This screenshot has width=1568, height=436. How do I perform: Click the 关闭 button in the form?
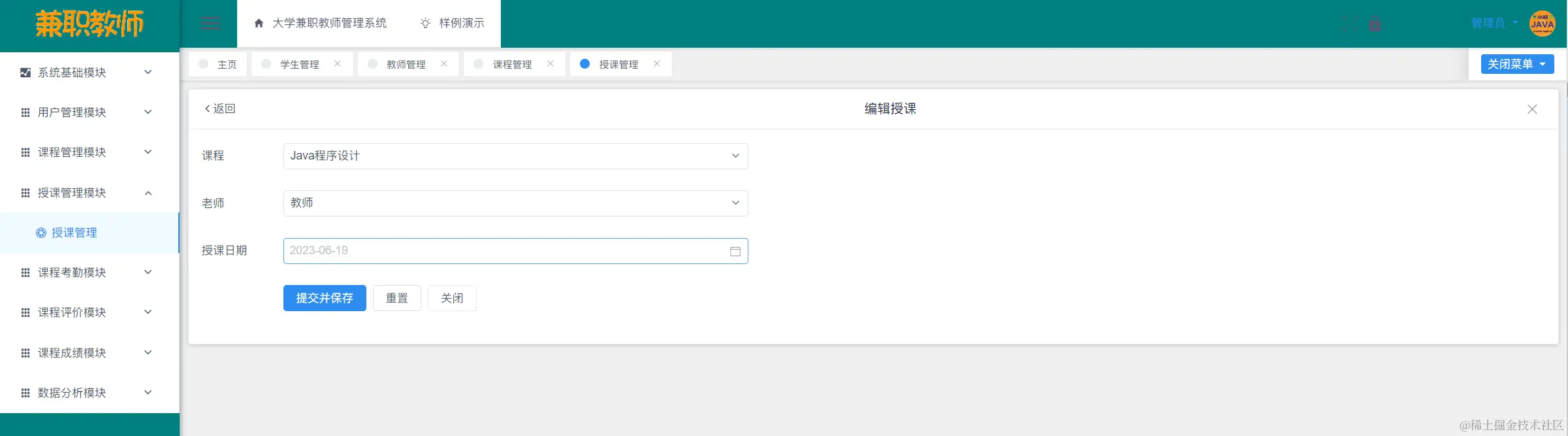coord(452,298)
